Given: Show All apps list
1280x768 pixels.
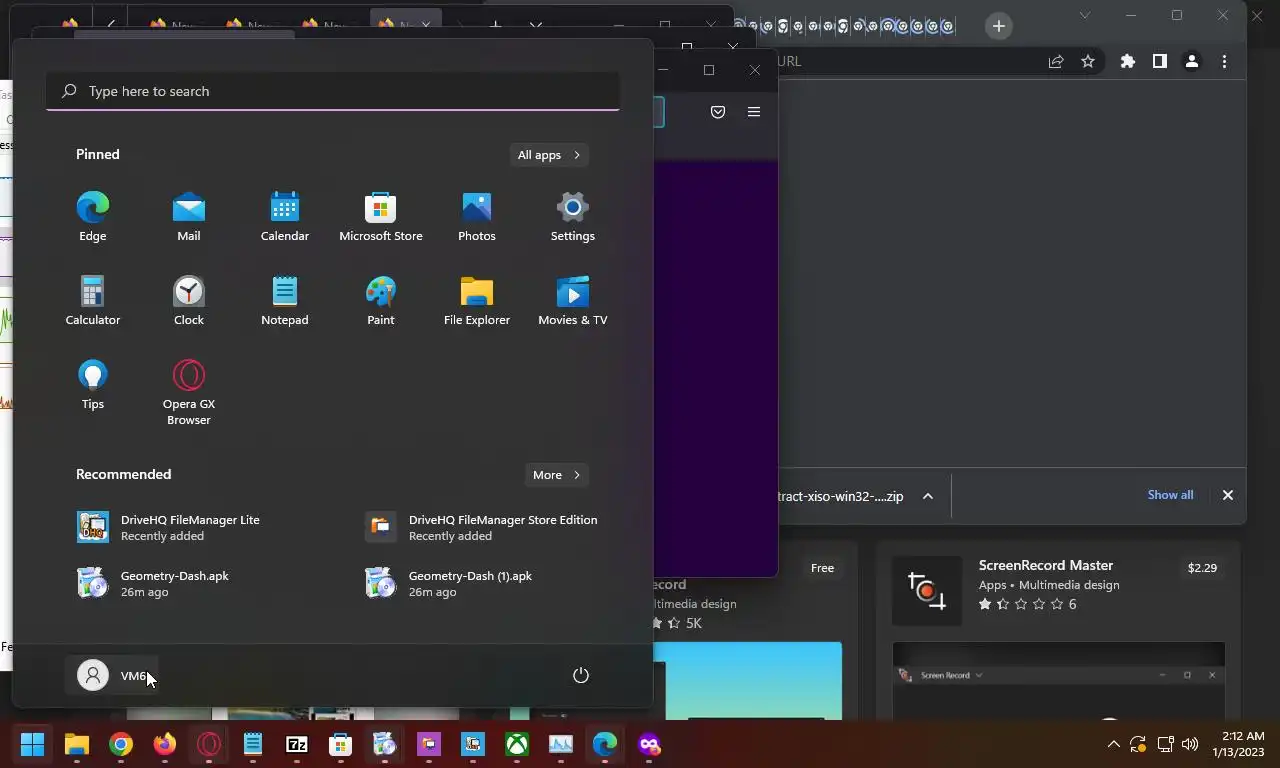Looking at the screenshot, I should point(549,155).
